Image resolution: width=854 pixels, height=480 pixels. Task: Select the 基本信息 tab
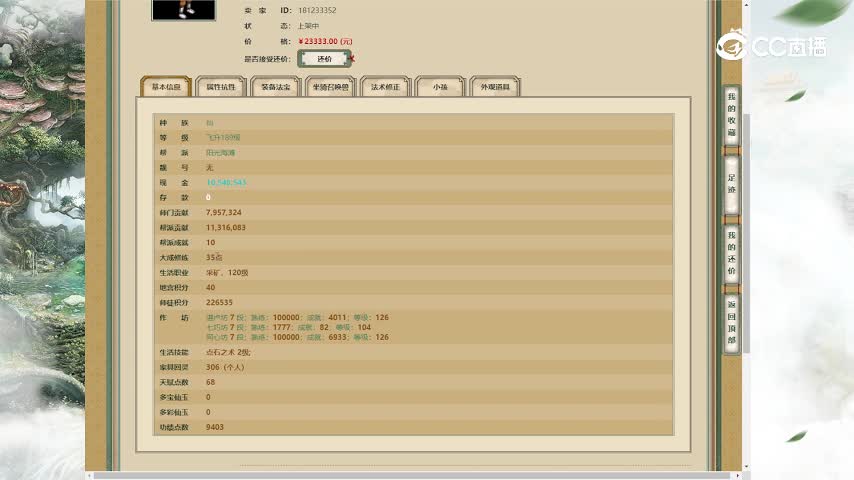pyautogui.click(x=165, y=87)
